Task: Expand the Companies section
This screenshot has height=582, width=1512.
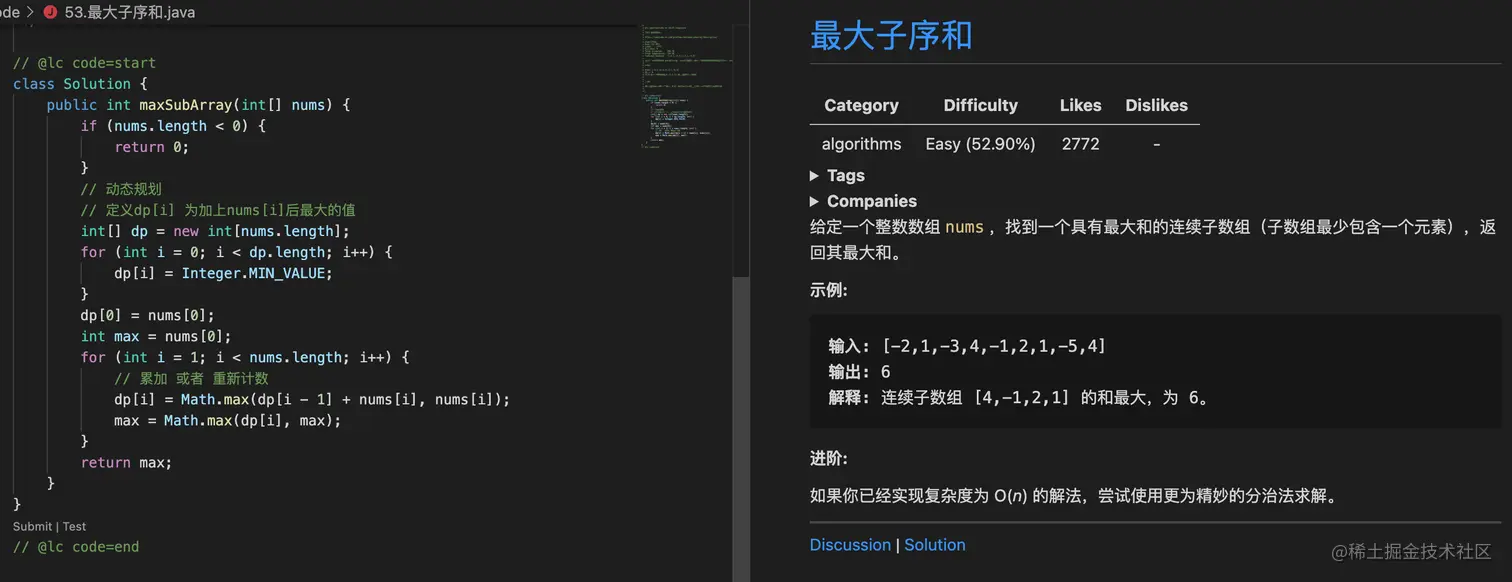Action: [x=863, y=201]
